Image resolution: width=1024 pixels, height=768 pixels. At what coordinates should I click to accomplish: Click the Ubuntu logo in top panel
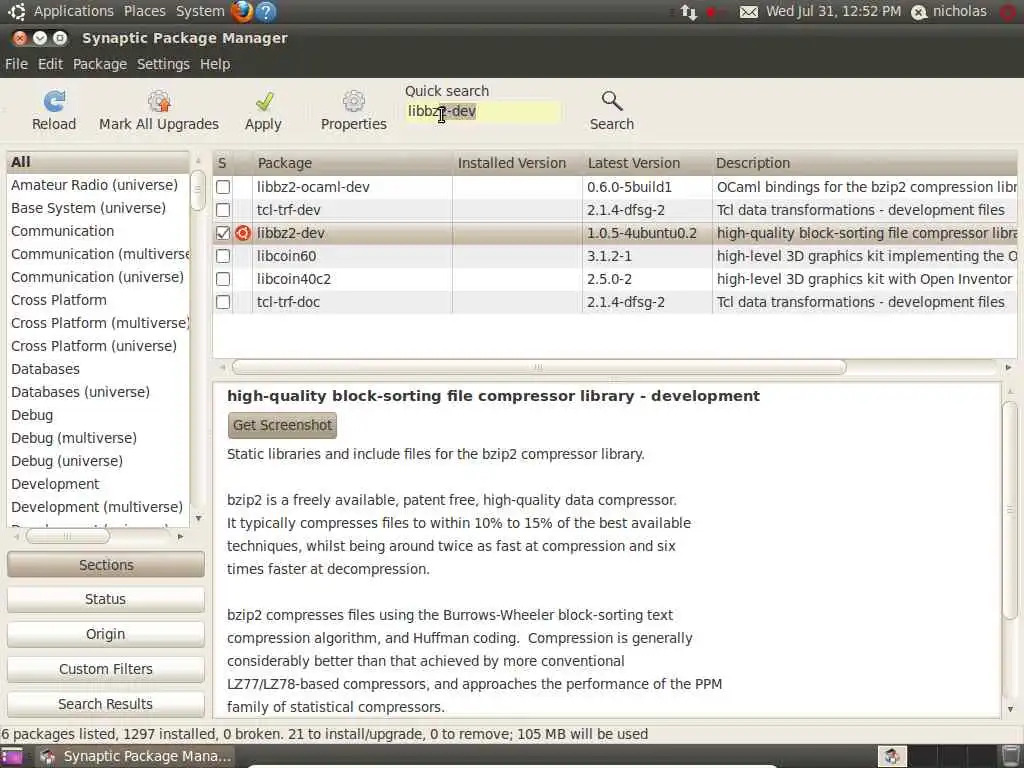pos(17,11)
